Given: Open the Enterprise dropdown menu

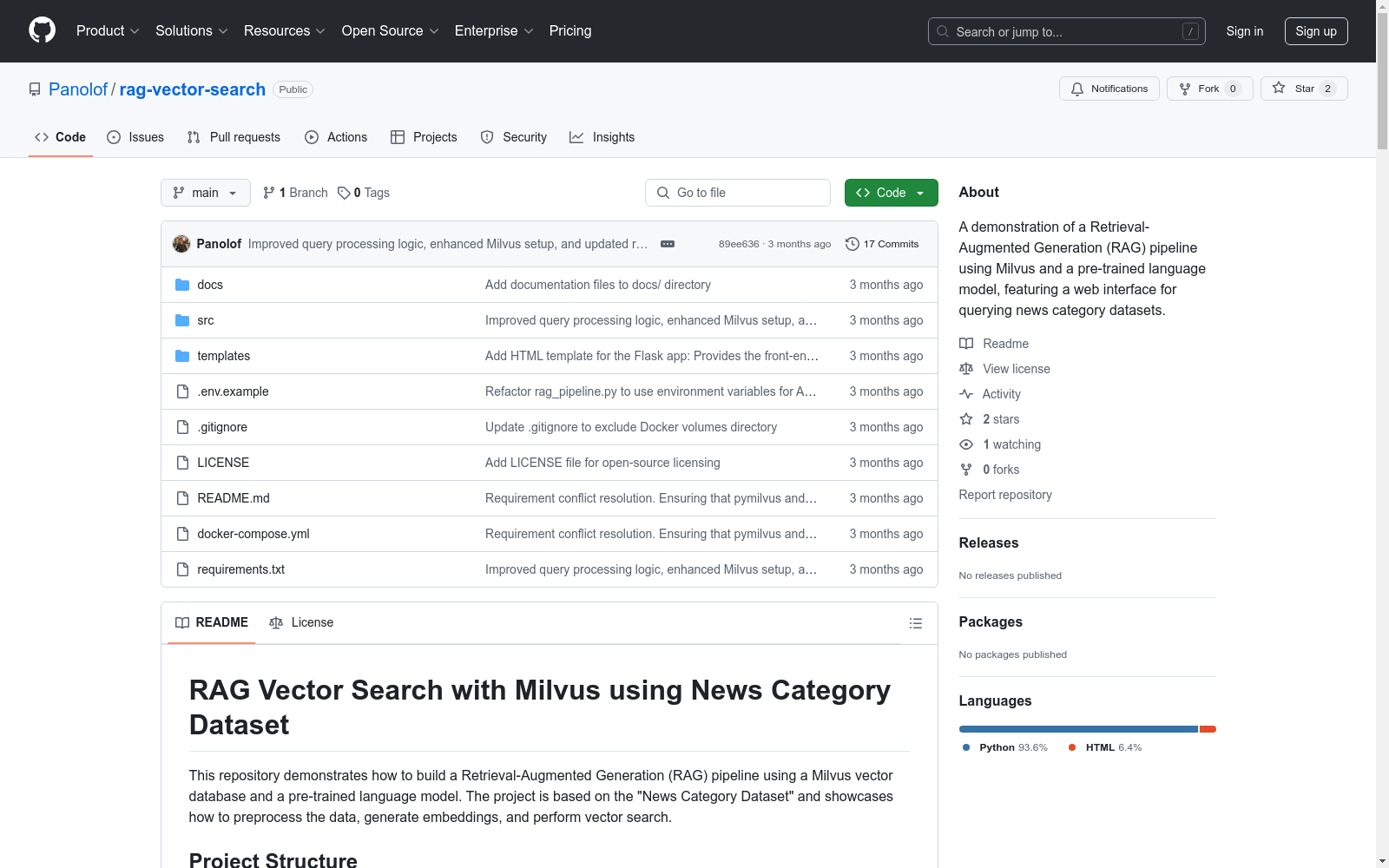Looking at the screenshot, I should tap(494, 31).
